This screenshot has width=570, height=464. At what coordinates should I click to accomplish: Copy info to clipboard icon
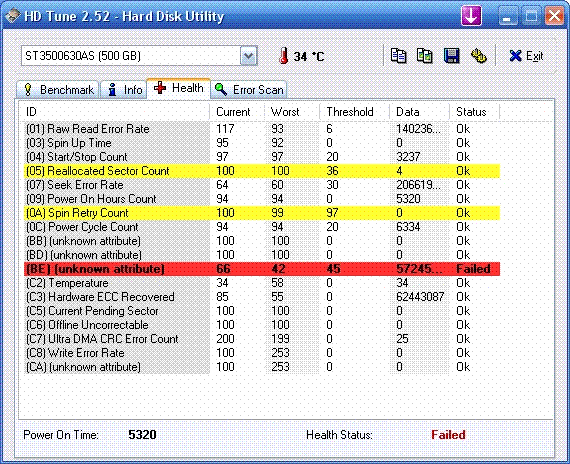click(x=398, y=56)
